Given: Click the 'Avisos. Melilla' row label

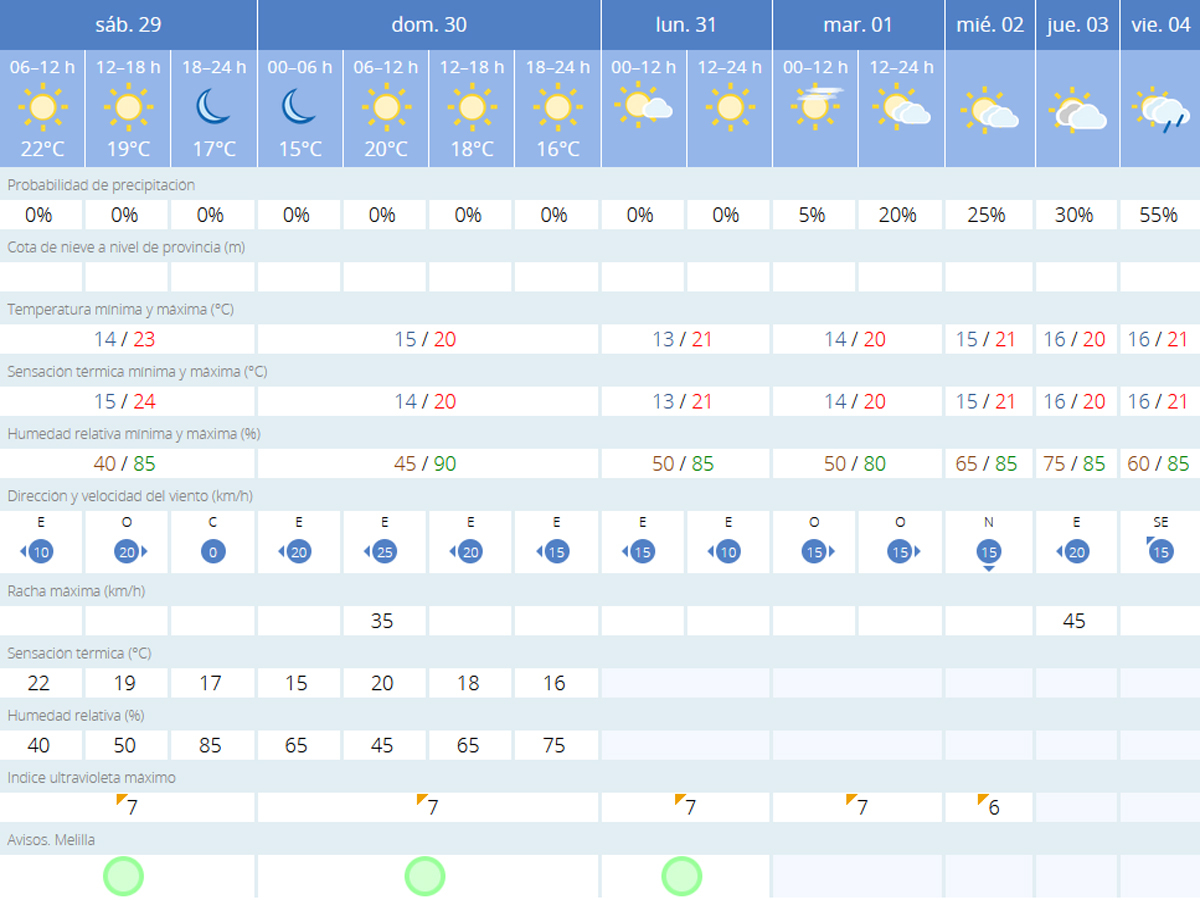Looking at the screenshot, I should pyautogui.click(x=51, y=840).
